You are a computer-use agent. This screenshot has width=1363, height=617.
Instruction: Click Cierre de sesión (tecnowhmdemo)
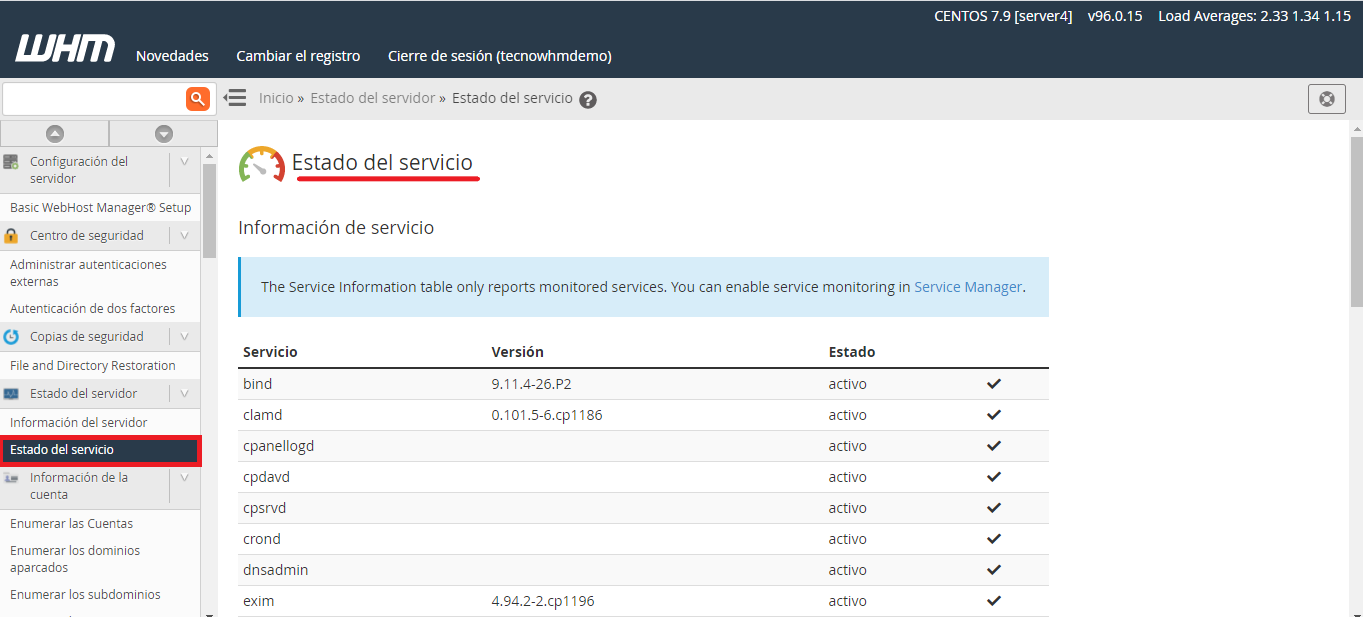click(x=499, y=56)
